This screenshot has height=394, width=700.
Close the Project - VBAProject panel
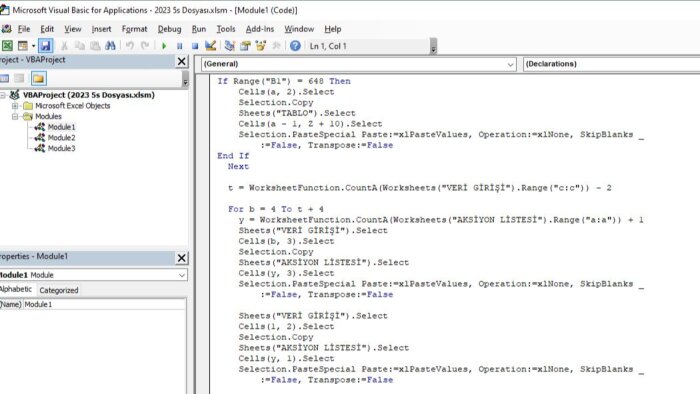tap(181, 61)
